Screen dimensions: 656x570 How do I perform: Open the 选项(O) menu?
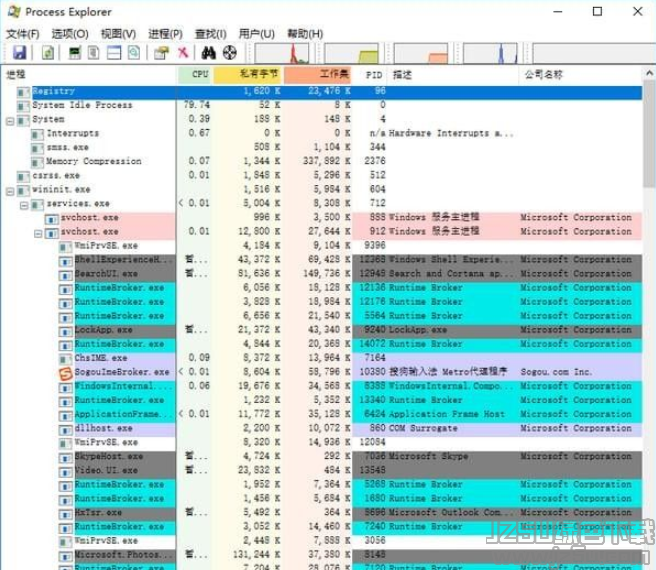point(70,33)
